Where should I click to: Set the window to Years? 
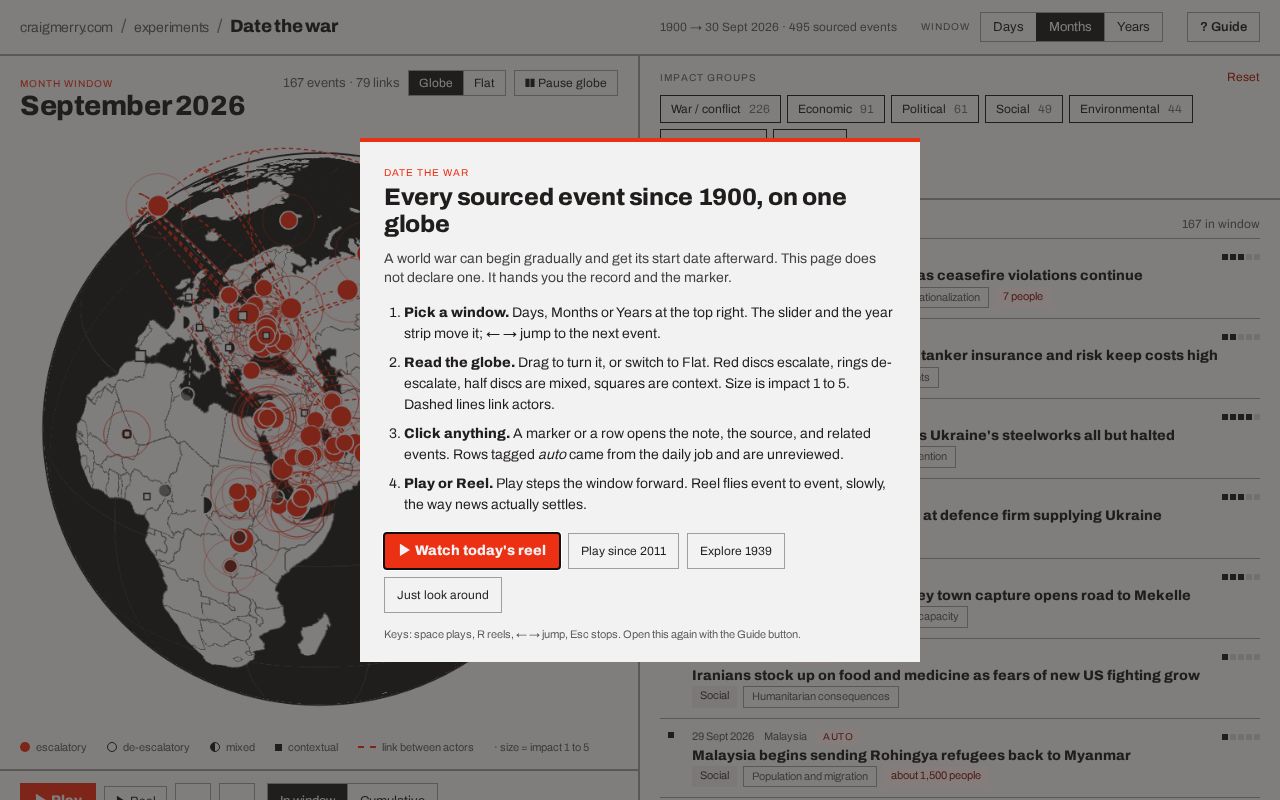coord(1133,27)
